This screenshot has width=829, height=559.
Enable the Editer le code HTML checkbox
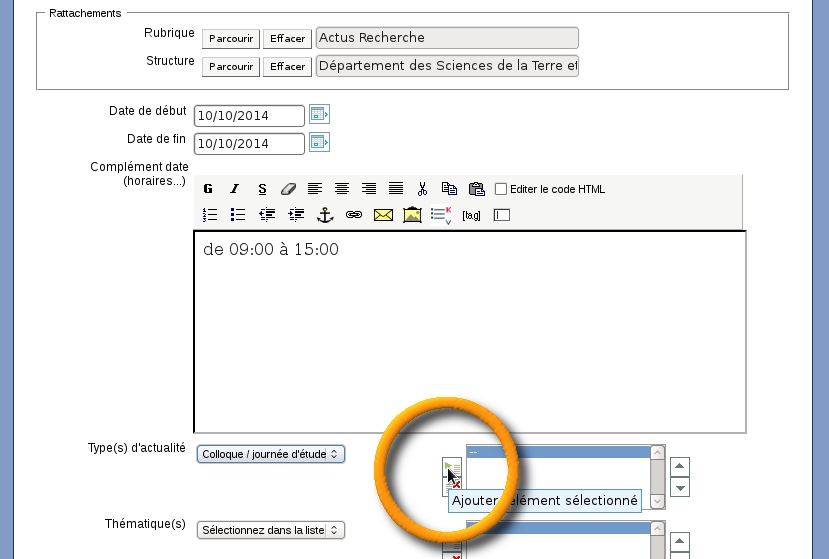pos(501,189)
